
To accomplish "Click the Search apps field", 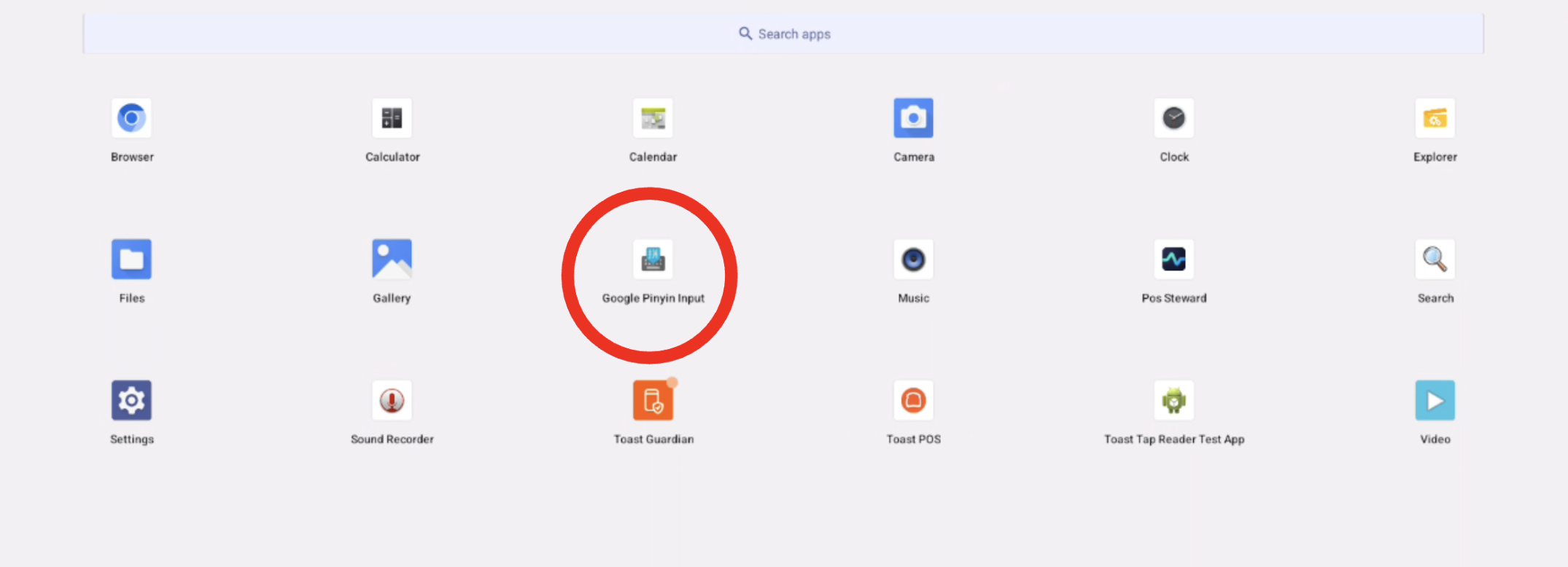I will click(948, 34).
